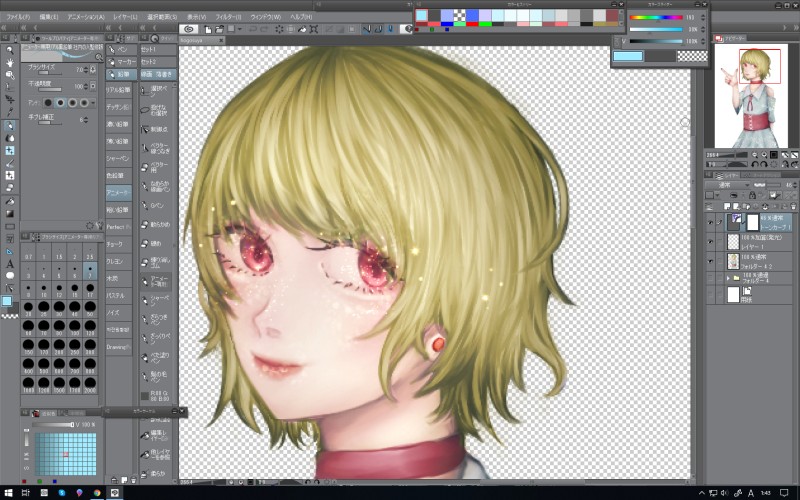Viewport: 800px width, 500px height.
Task: Toggle snap to special ruler in the command bar
Action: [379, 29]
